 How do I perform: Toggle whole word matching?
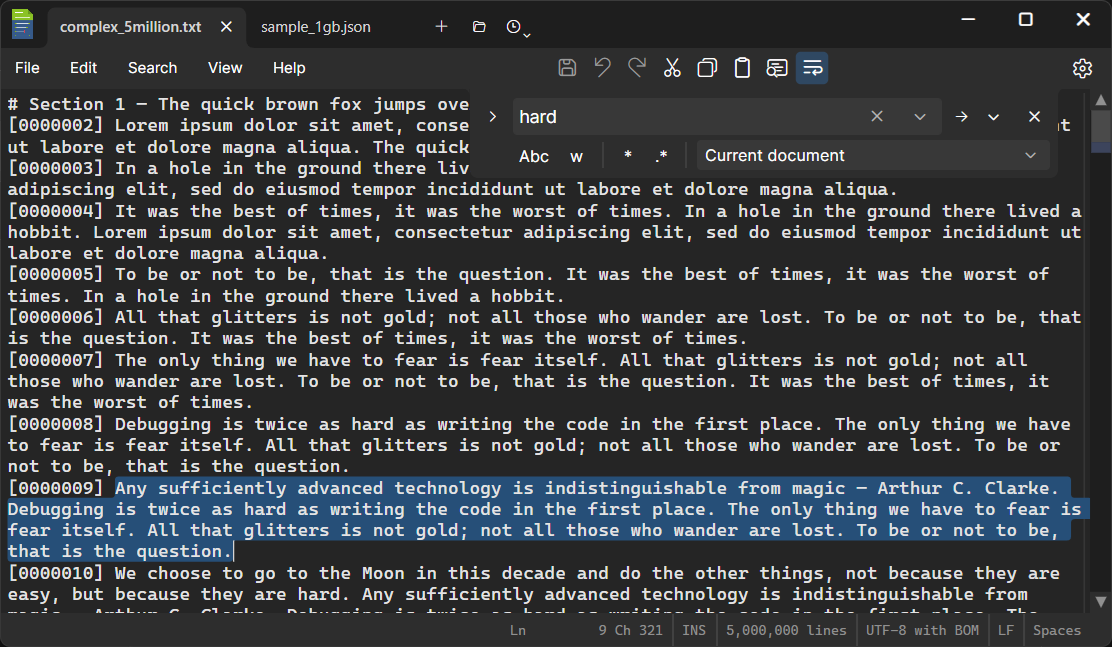576,156
